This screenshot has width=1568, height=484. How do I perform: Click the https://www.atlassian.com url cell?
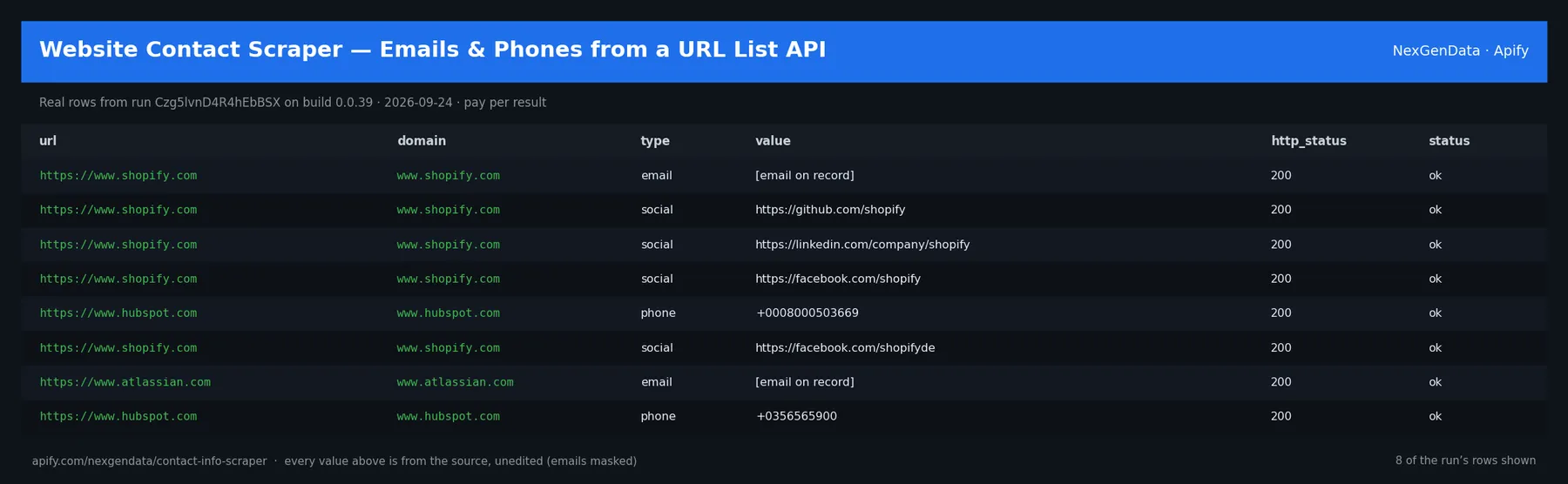pos(125,382)
